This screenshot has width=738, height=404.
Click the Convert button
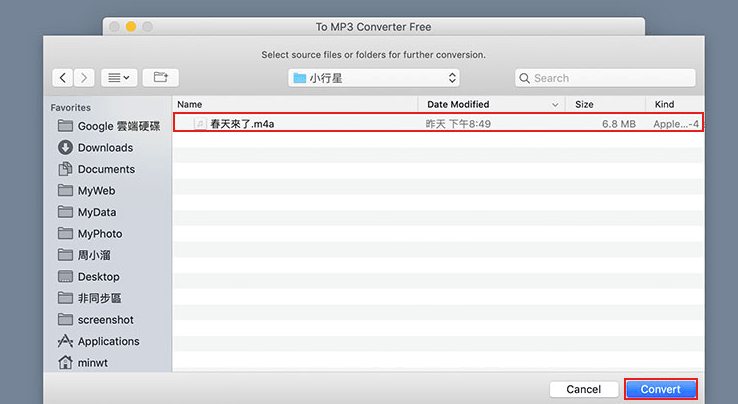tap(660, 389)
